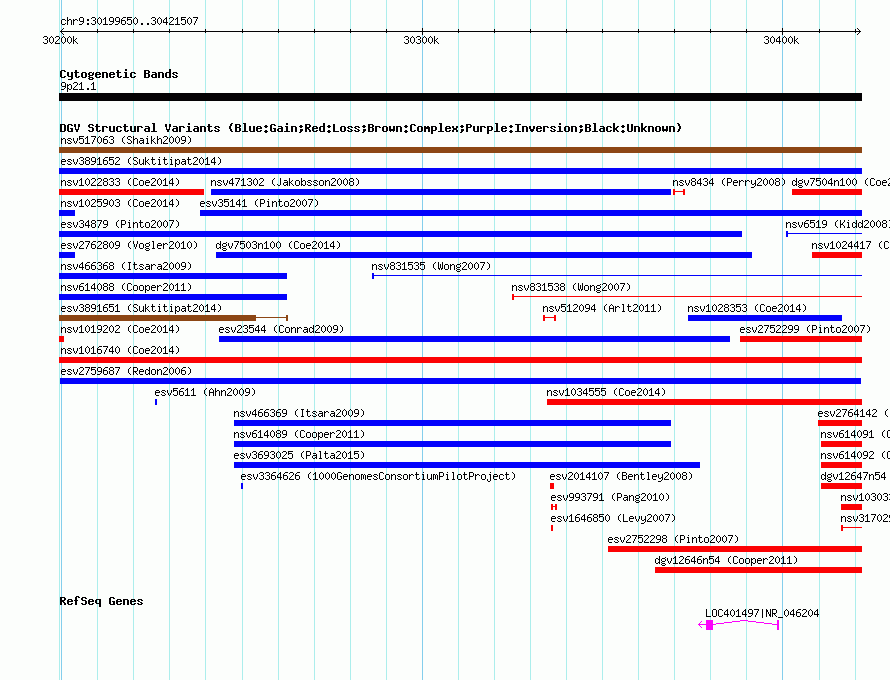890x680 pixels.
Task: Open variant nsv1028353 (Coe2014) label
Action: 747,308
